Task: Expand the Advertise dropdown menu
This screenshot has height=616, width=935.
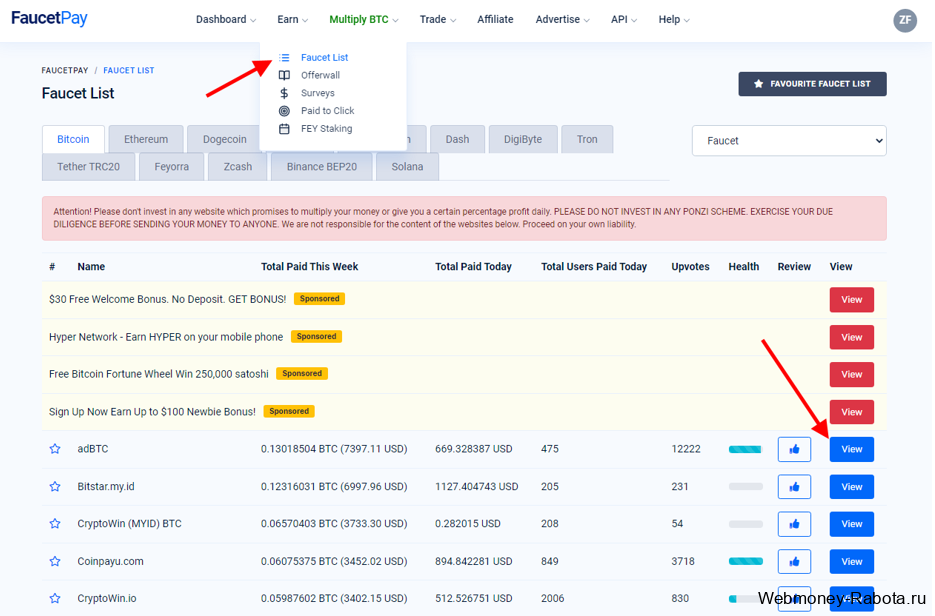Action: [562, 20]
